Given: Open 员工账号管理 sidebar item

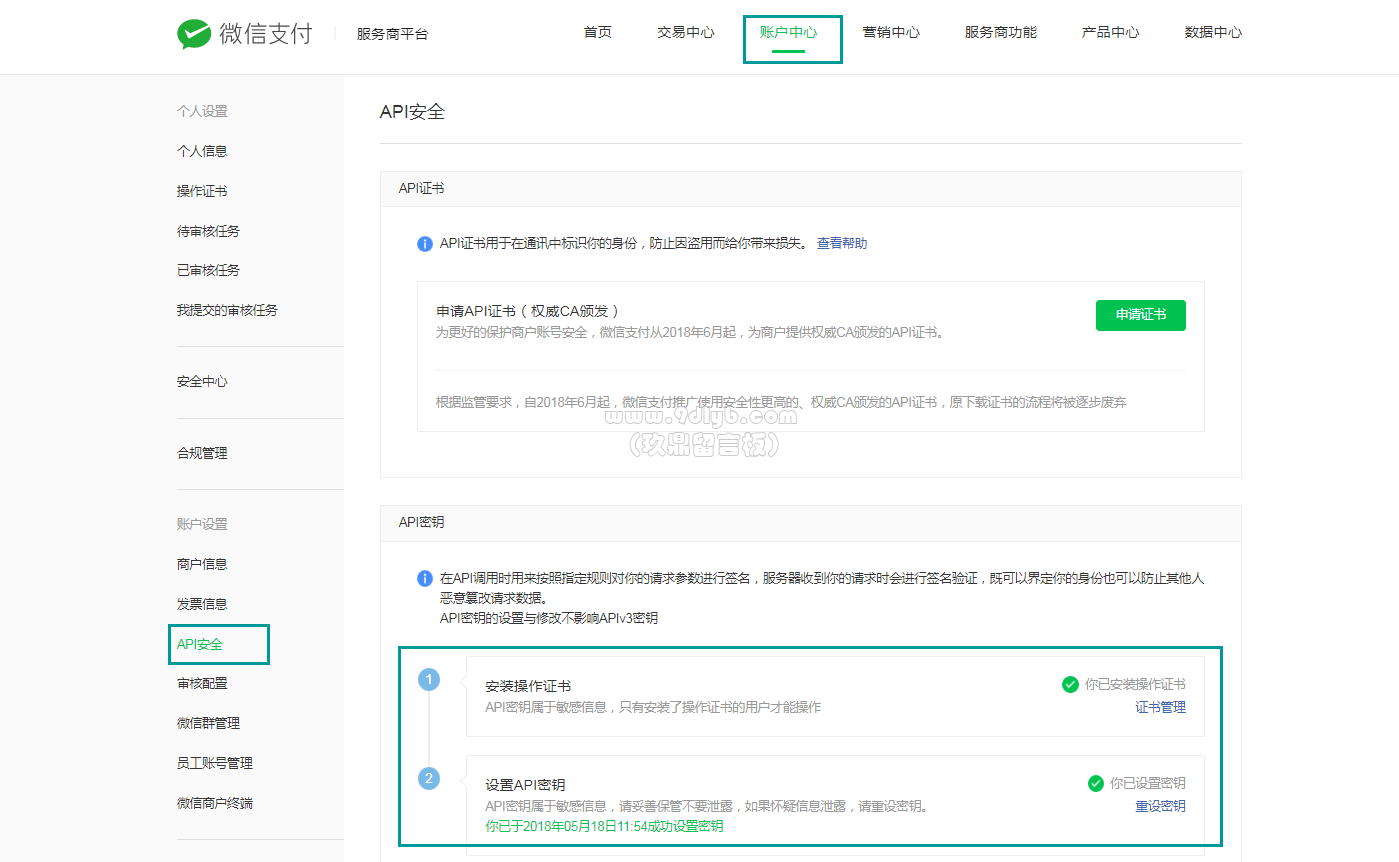Looking at the screenshot, I should coord(215,763).
